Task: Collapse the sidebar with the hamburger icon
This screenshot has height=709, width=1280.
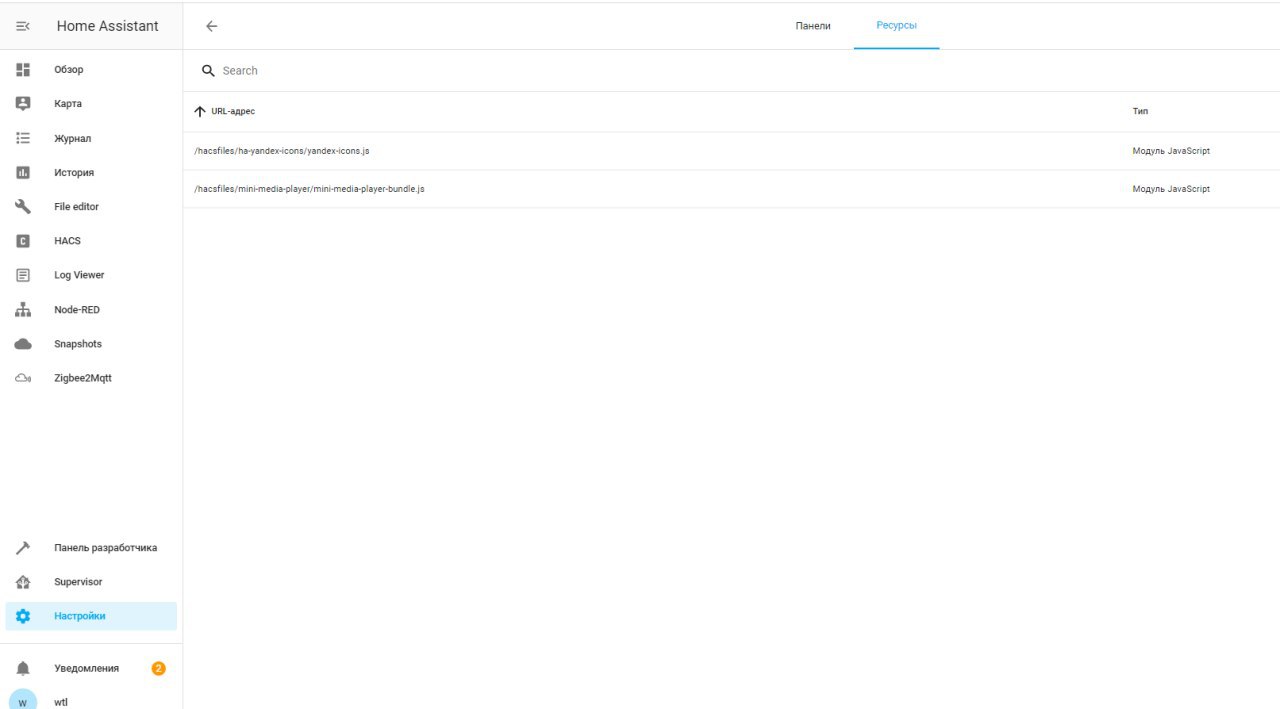Action: 23,26
